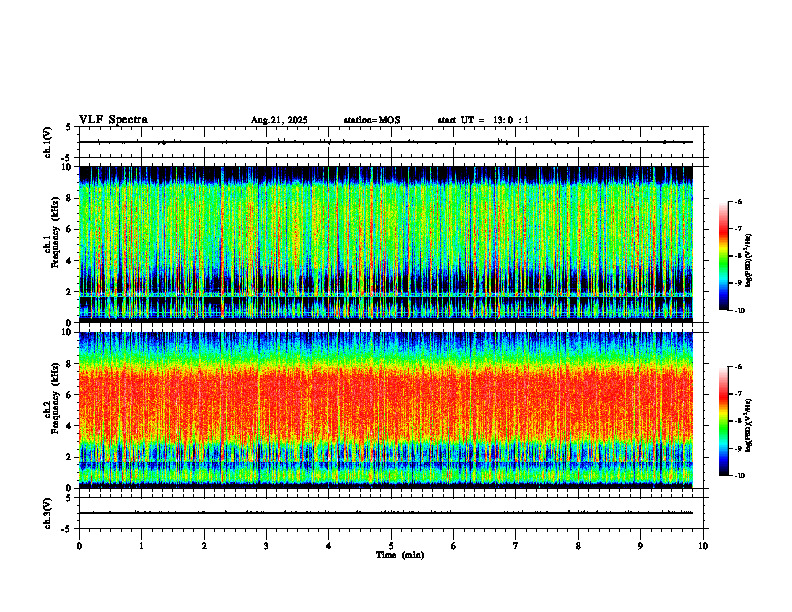This screenshot has width=792, height=612.
Task: Click the ch.3 waveform trace panel
Action: pos(391,513)
